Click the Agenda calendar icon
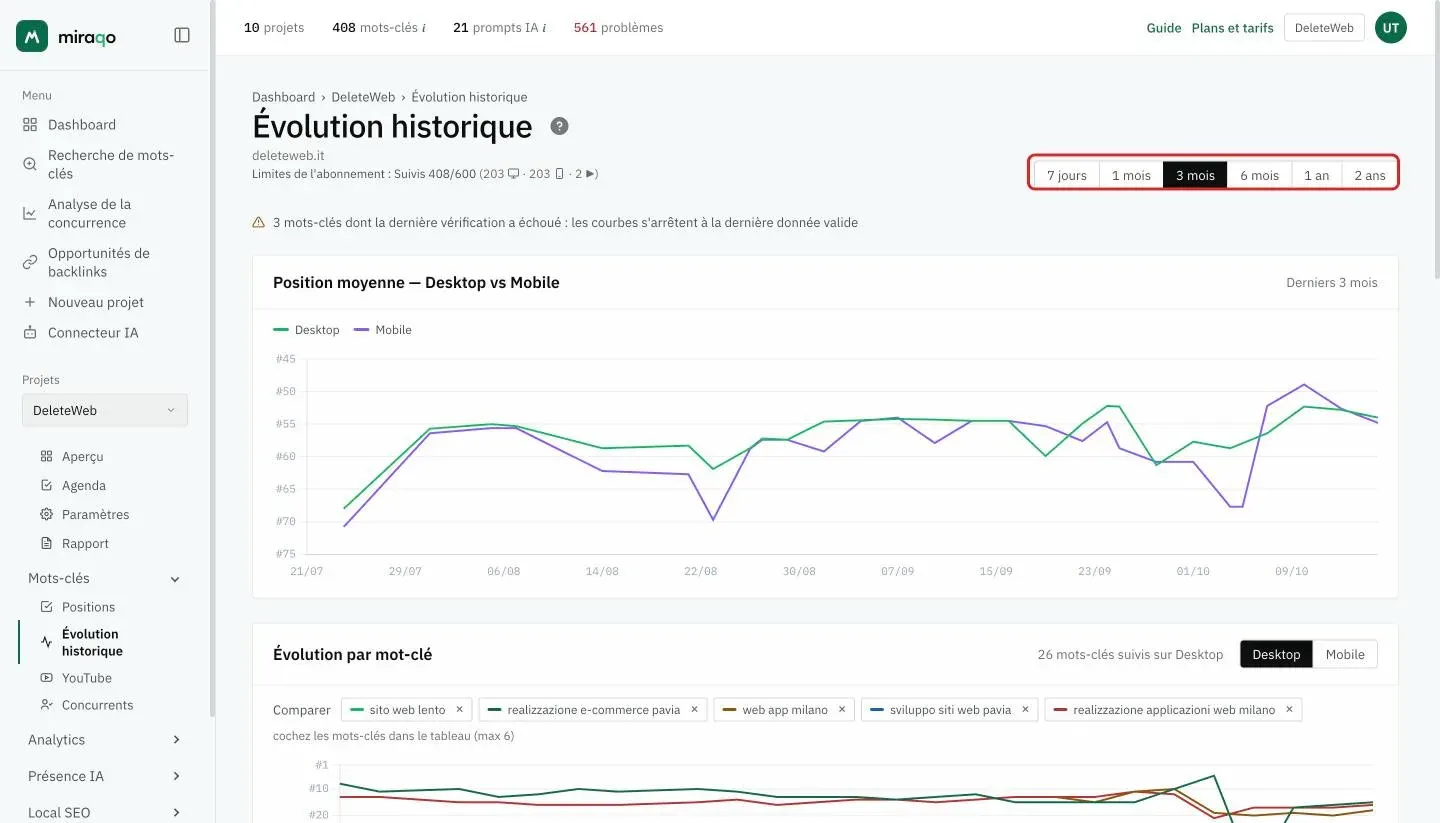Viewport: 1440px width, 823px height. tap(46, 485)
